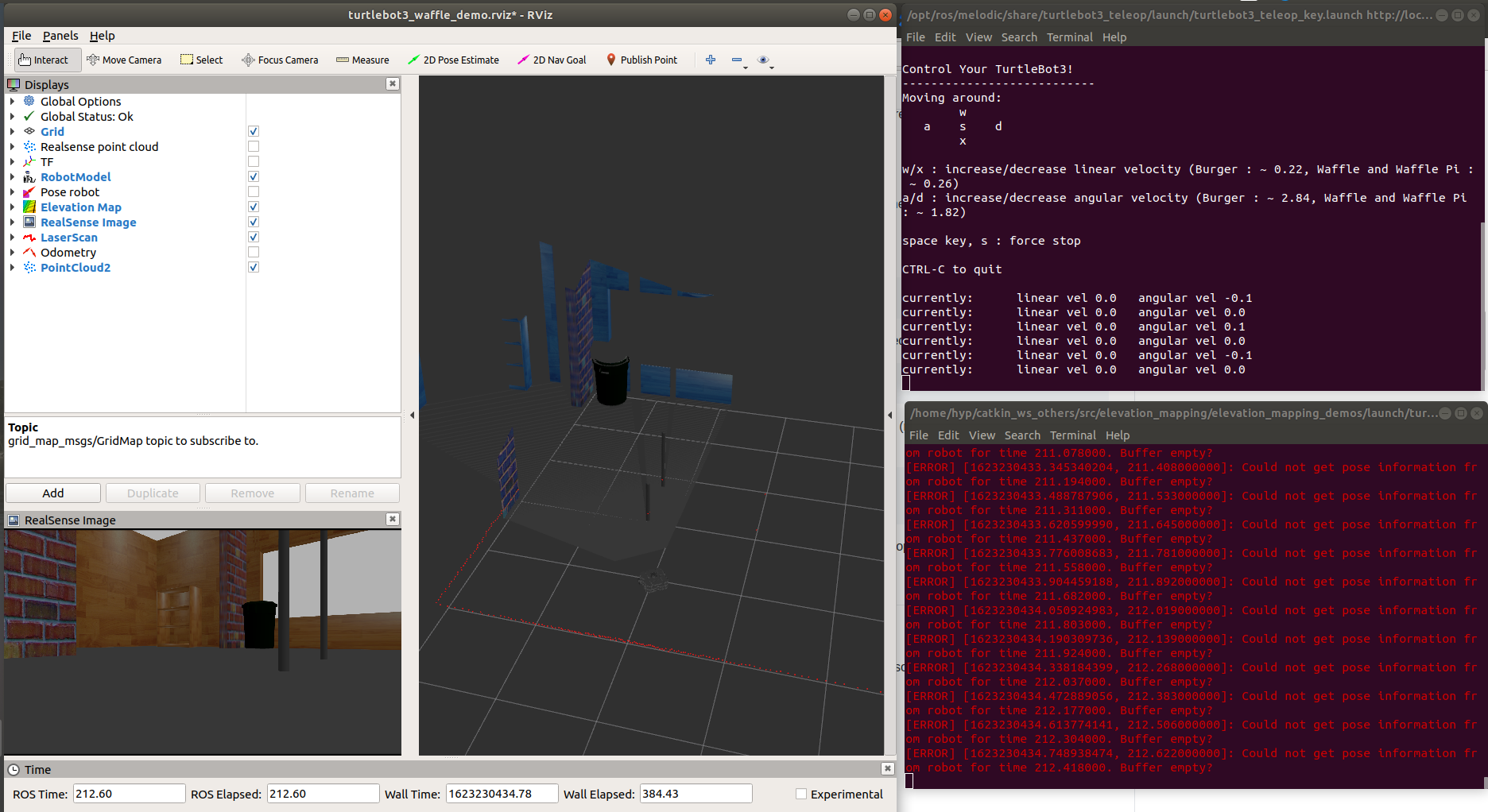Uncheck the RobotModel display
1488x812 pixels.
(x=254, y=176)
